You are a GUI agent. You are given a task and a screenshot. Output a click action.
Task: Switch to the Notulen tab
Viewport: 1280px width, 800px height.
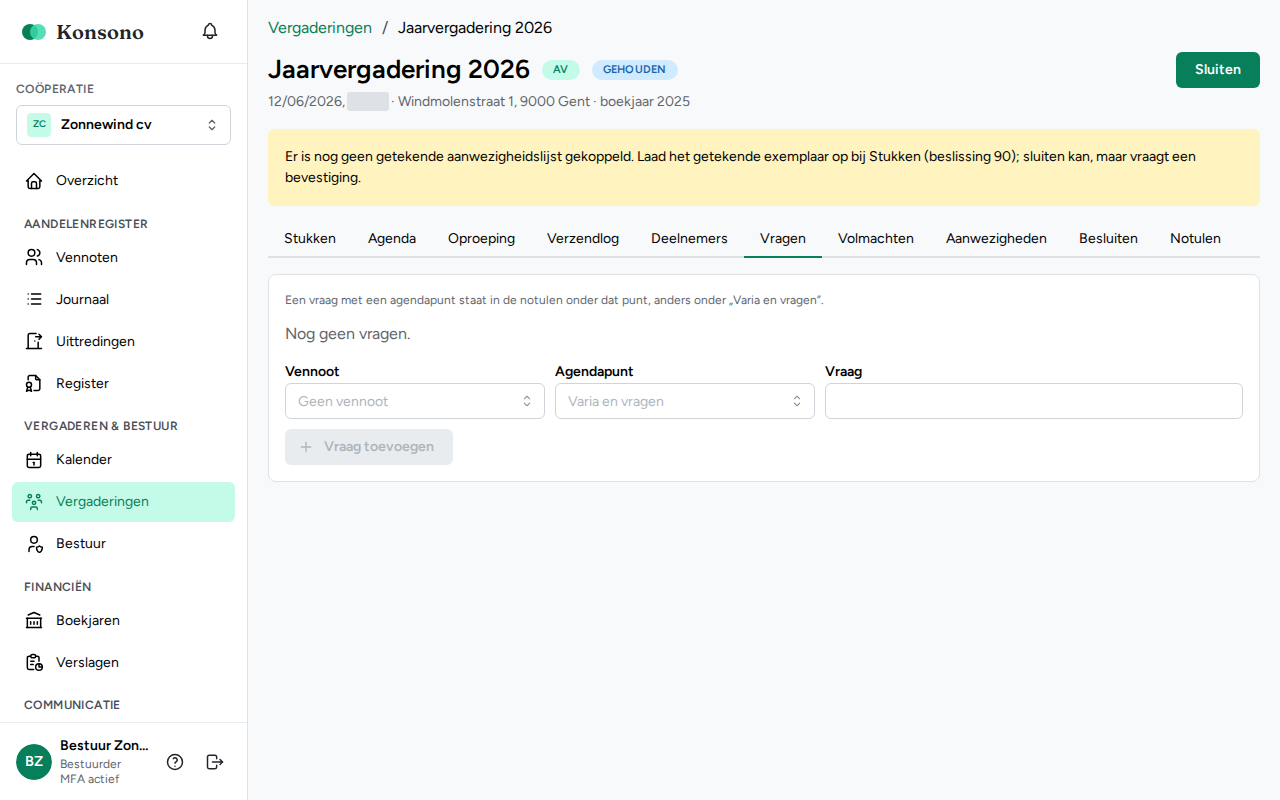1195,239
